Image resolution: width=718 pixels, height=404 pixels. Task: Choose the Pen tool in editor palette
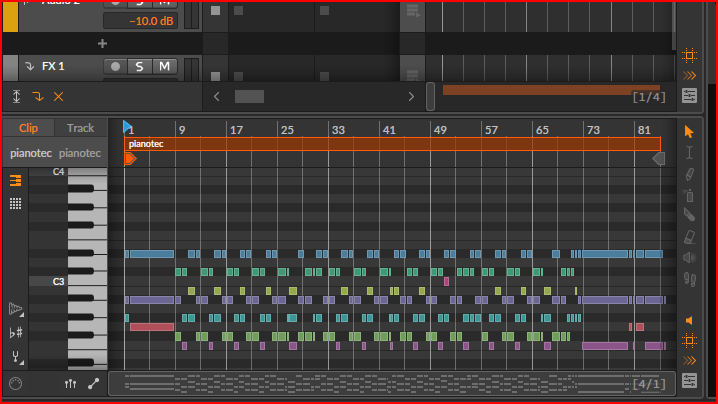click(689, 174)
